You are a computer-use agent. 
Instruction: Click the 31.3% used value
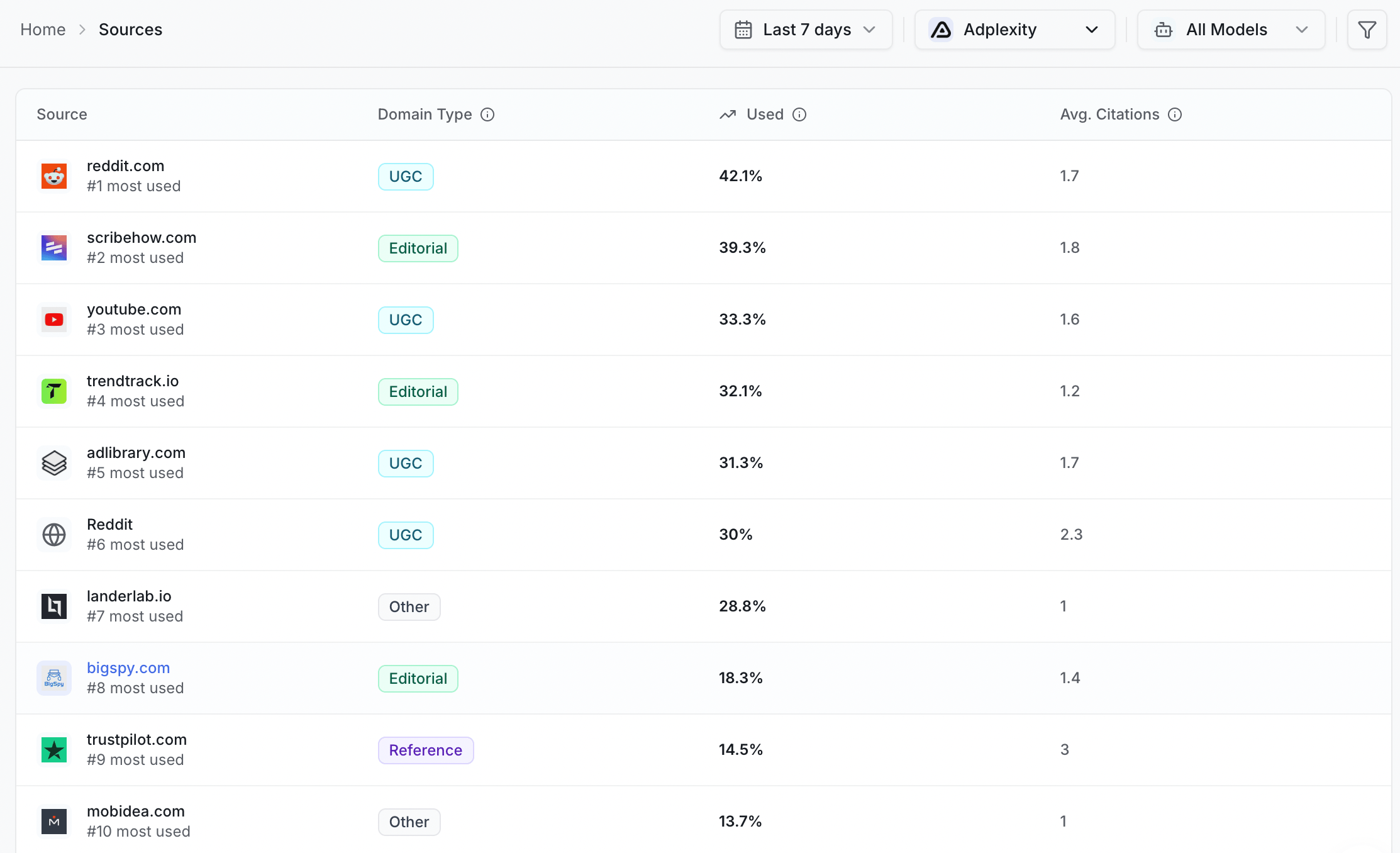point(742,463)
